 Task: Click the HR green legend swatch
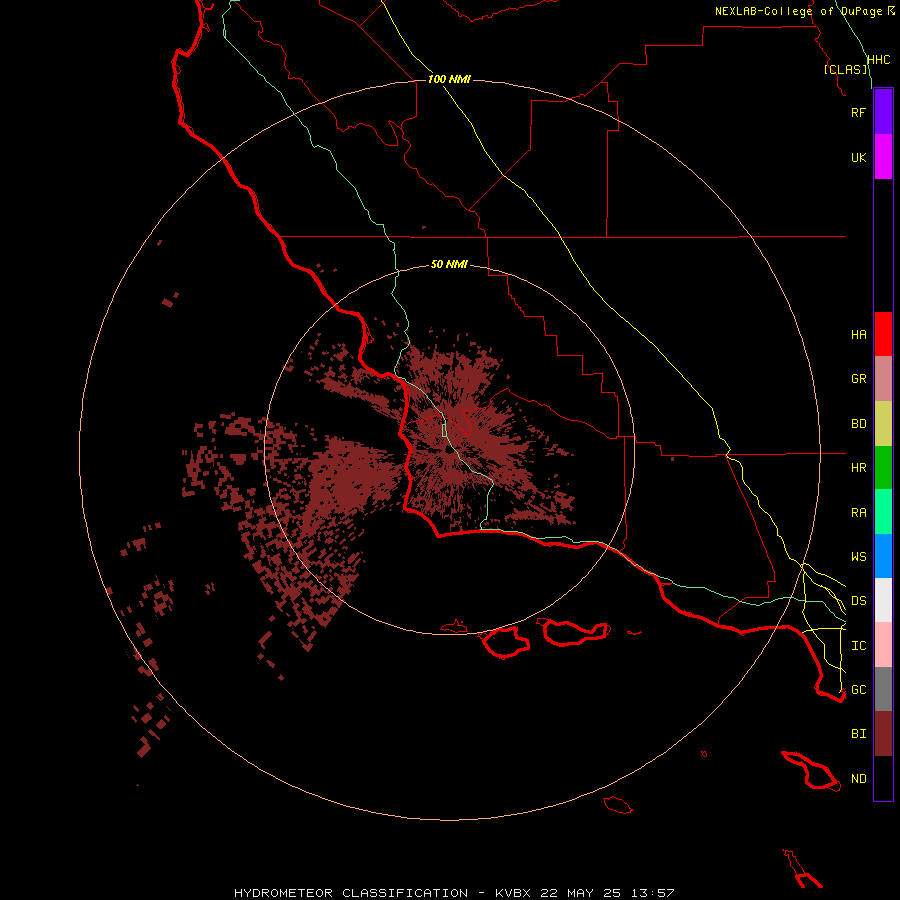pyautogui.click(x=883, y=468)
